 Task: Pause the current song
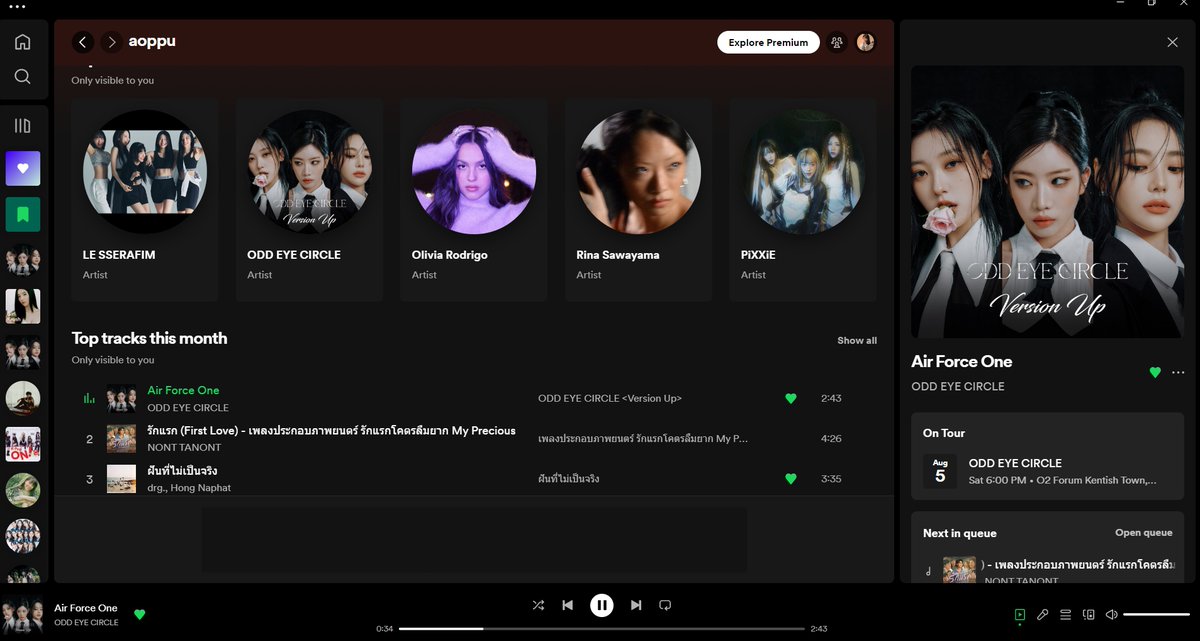coord(601,605)
